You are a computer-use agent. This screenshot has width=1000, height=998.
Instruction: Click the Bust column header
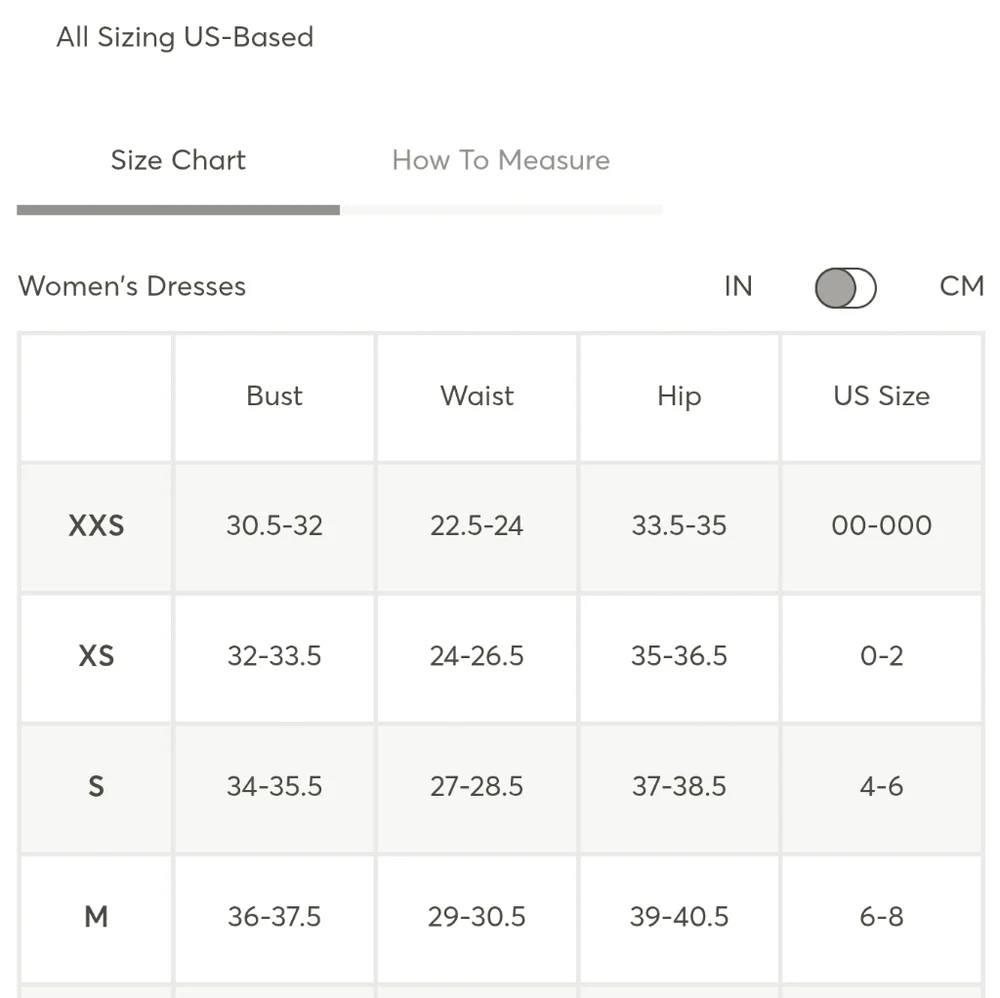click(x=274, y=396)
